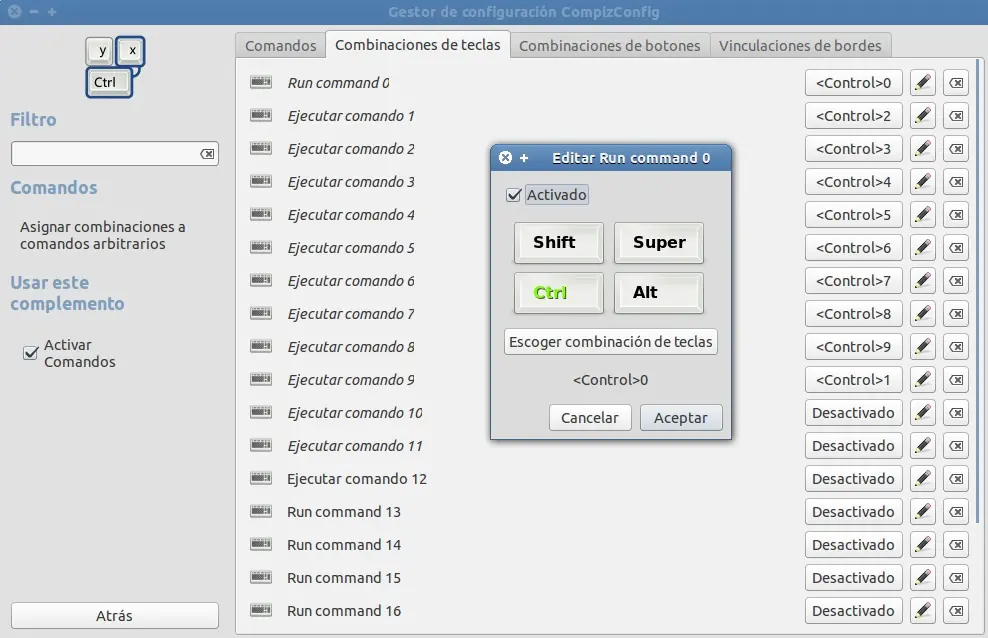Reset Ejecutar comando 2 binding with clear icon
The width and height of the screenshot is (988, 638).
[x=956, y=149]
